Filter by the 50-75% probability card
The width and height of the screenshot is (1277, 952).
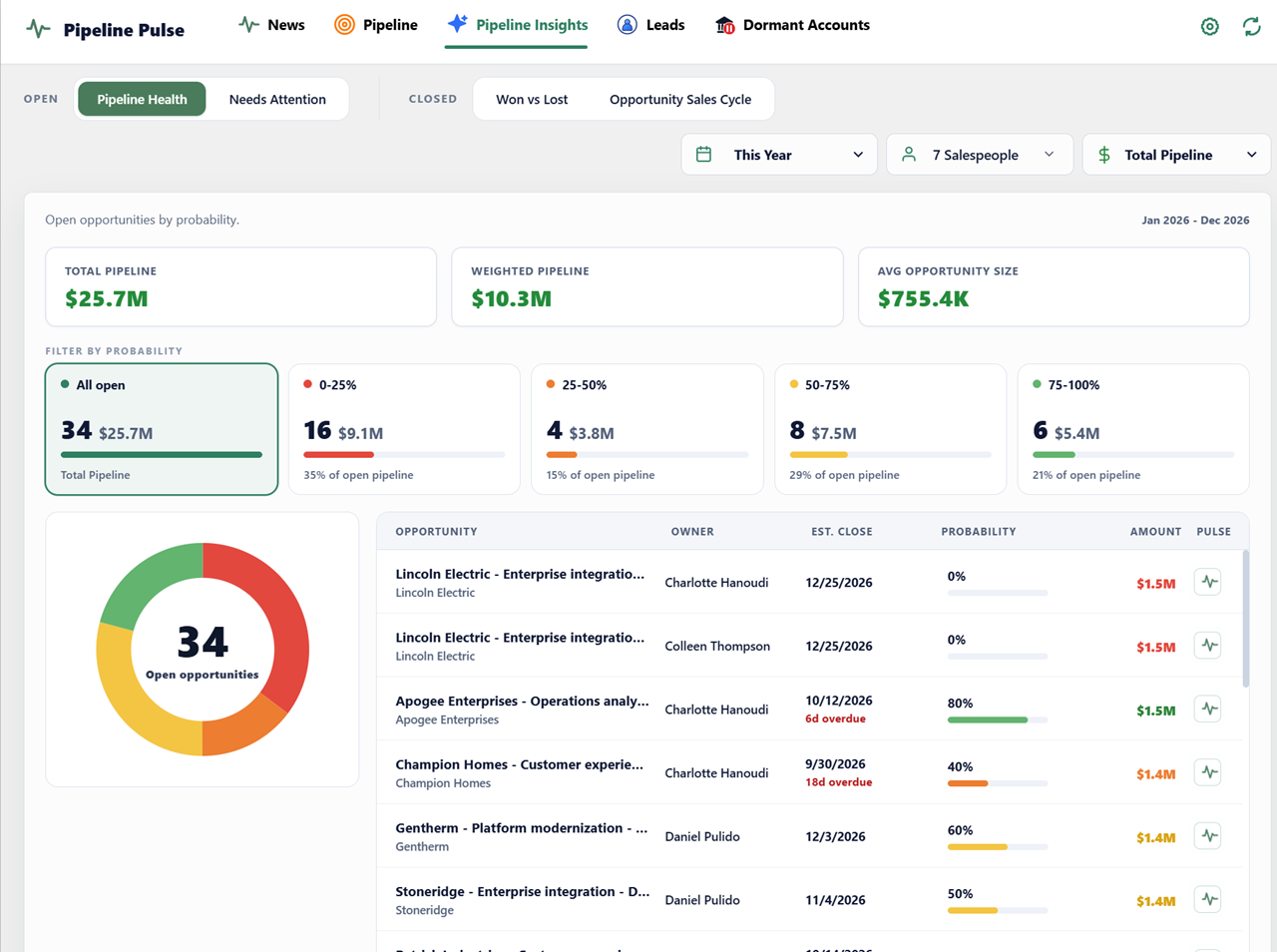pyautogui.click(x=890, y=429)
